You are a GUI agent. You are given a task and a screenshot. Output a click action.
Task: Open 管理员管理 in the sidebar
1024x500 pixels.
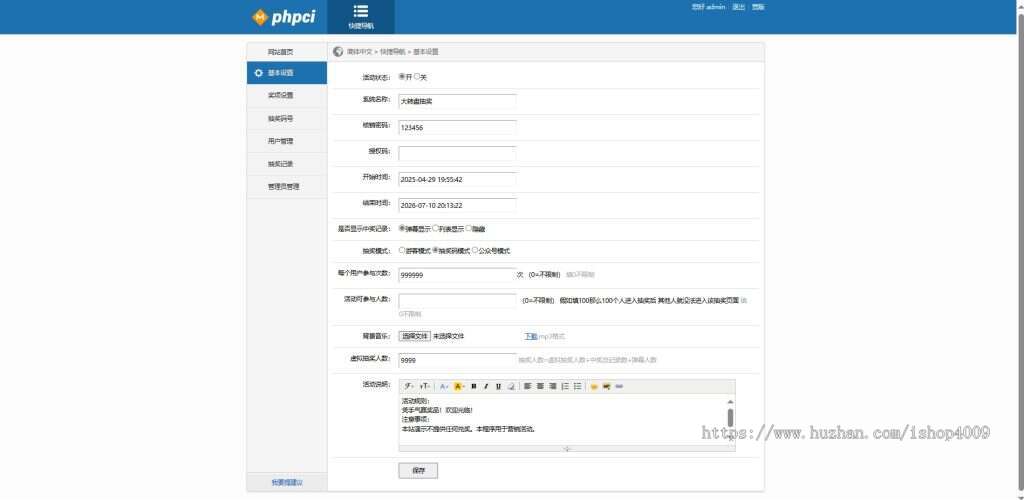287,186
